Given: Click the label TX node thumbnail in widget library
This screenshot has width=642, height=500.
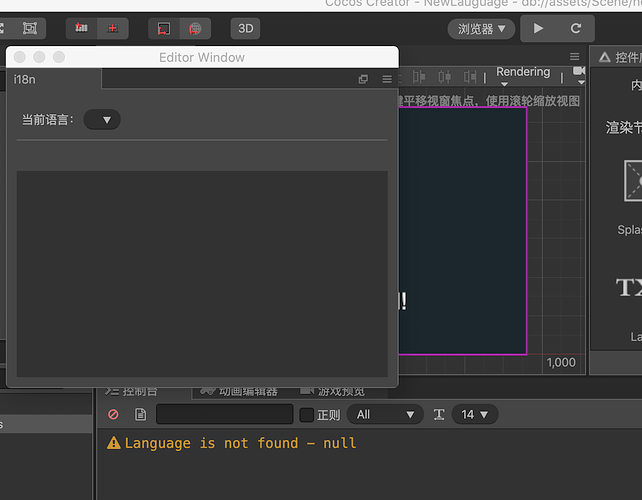Looking at the screenshot, I should click(629, 287).
